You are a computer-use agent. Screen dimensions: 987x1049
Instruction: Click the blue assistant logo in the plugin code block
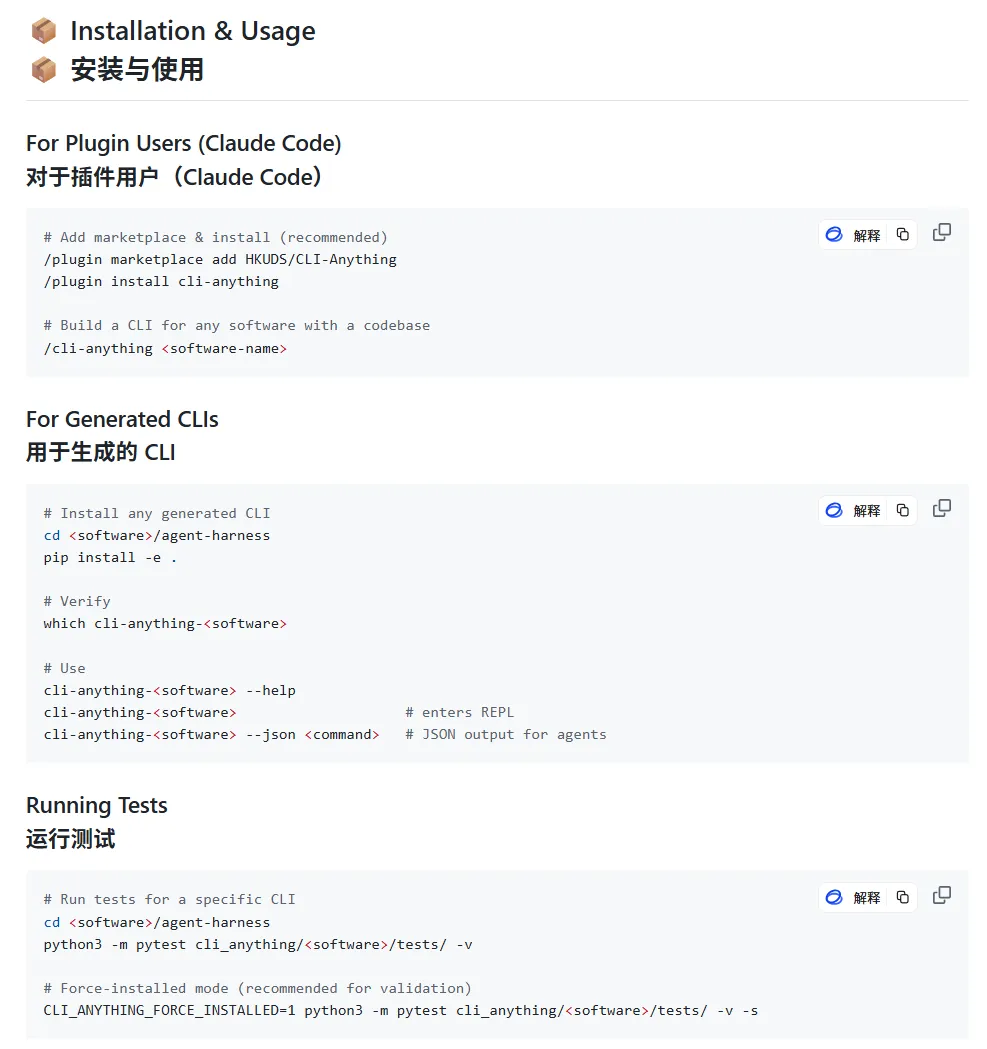[834, 235]
